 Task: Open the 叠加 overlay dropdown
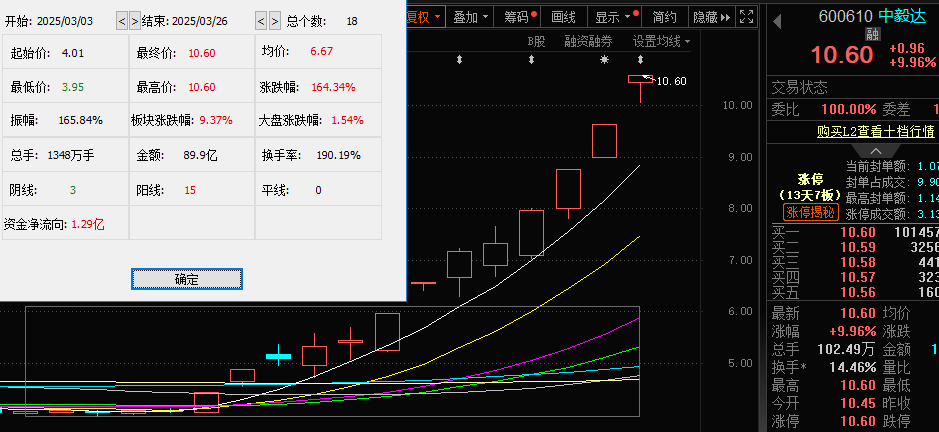tap(470, 17)
